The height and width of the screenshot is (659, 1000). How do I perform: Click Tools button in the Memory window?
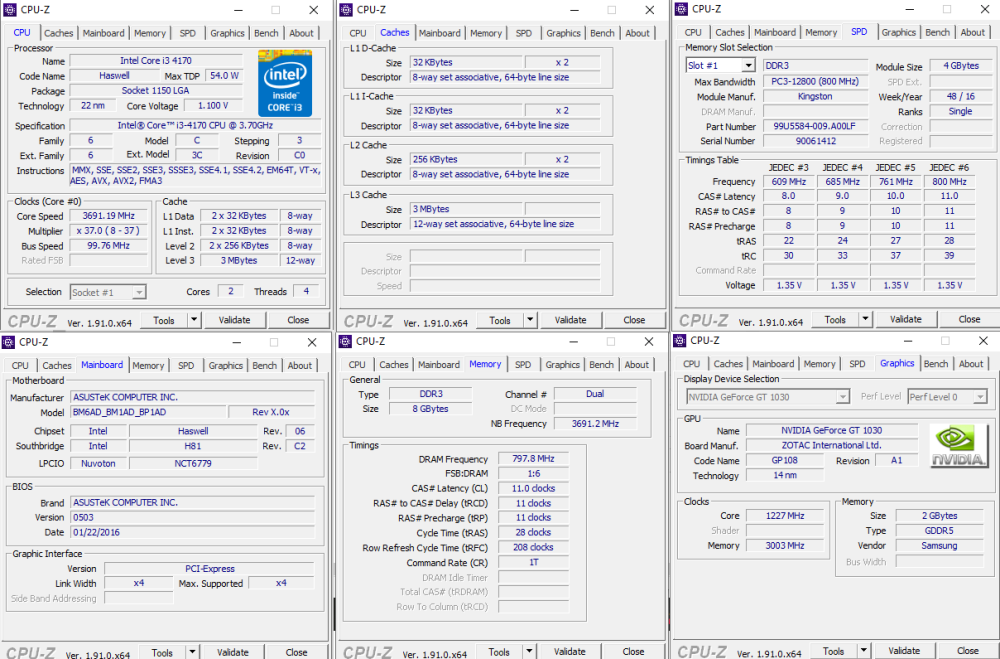[x=499, y=651]
